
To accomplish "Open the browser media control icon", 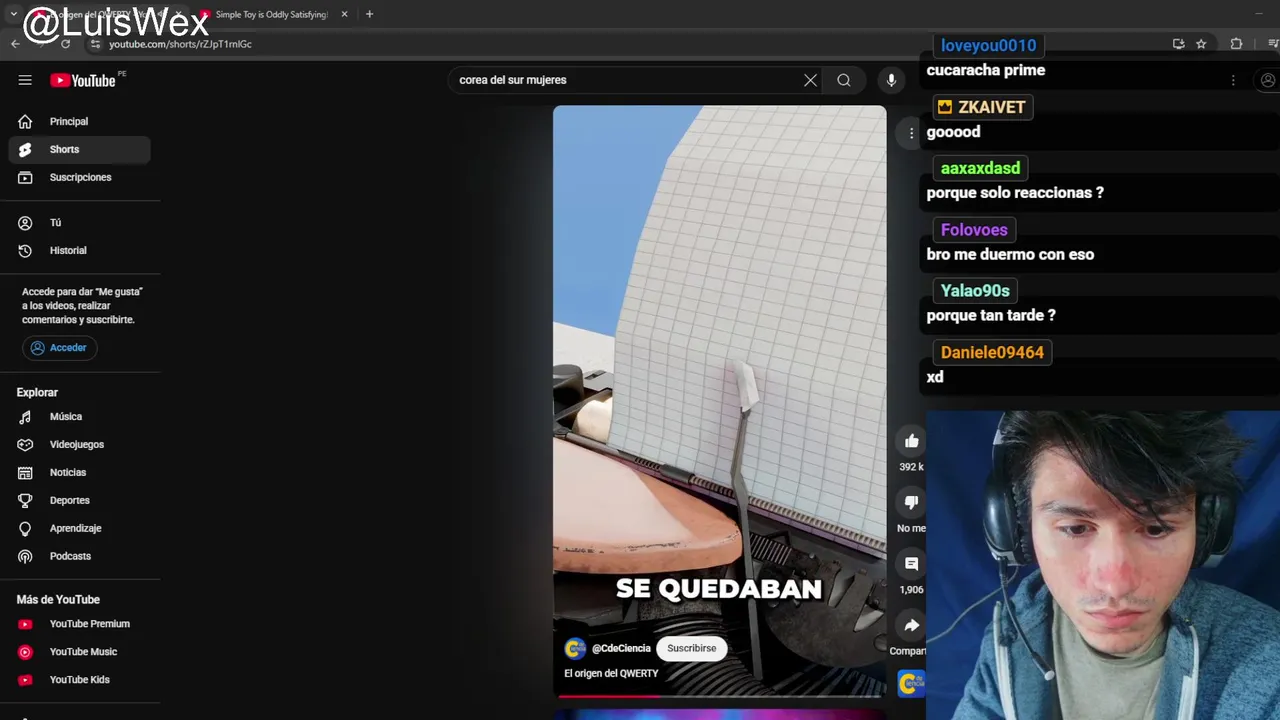I will click(x=1272, y=44).
